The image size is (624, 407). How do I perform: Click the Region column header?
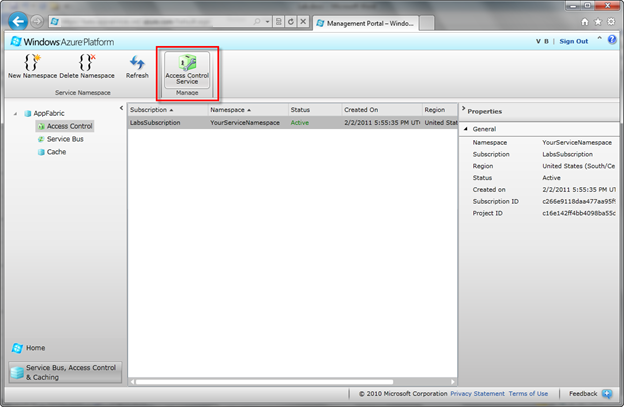pos(440,110)
